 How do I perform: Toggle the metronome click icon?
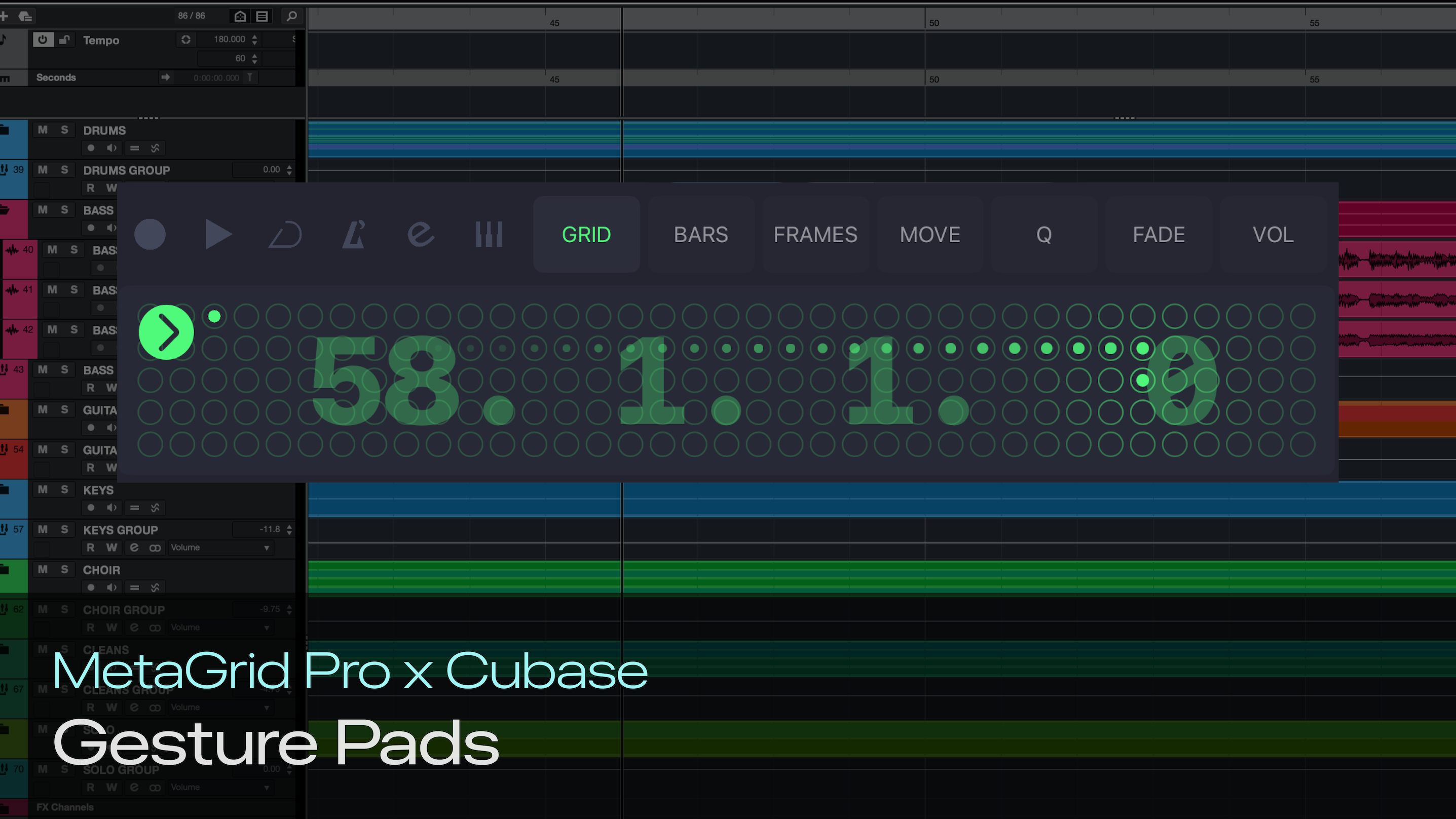354,235
